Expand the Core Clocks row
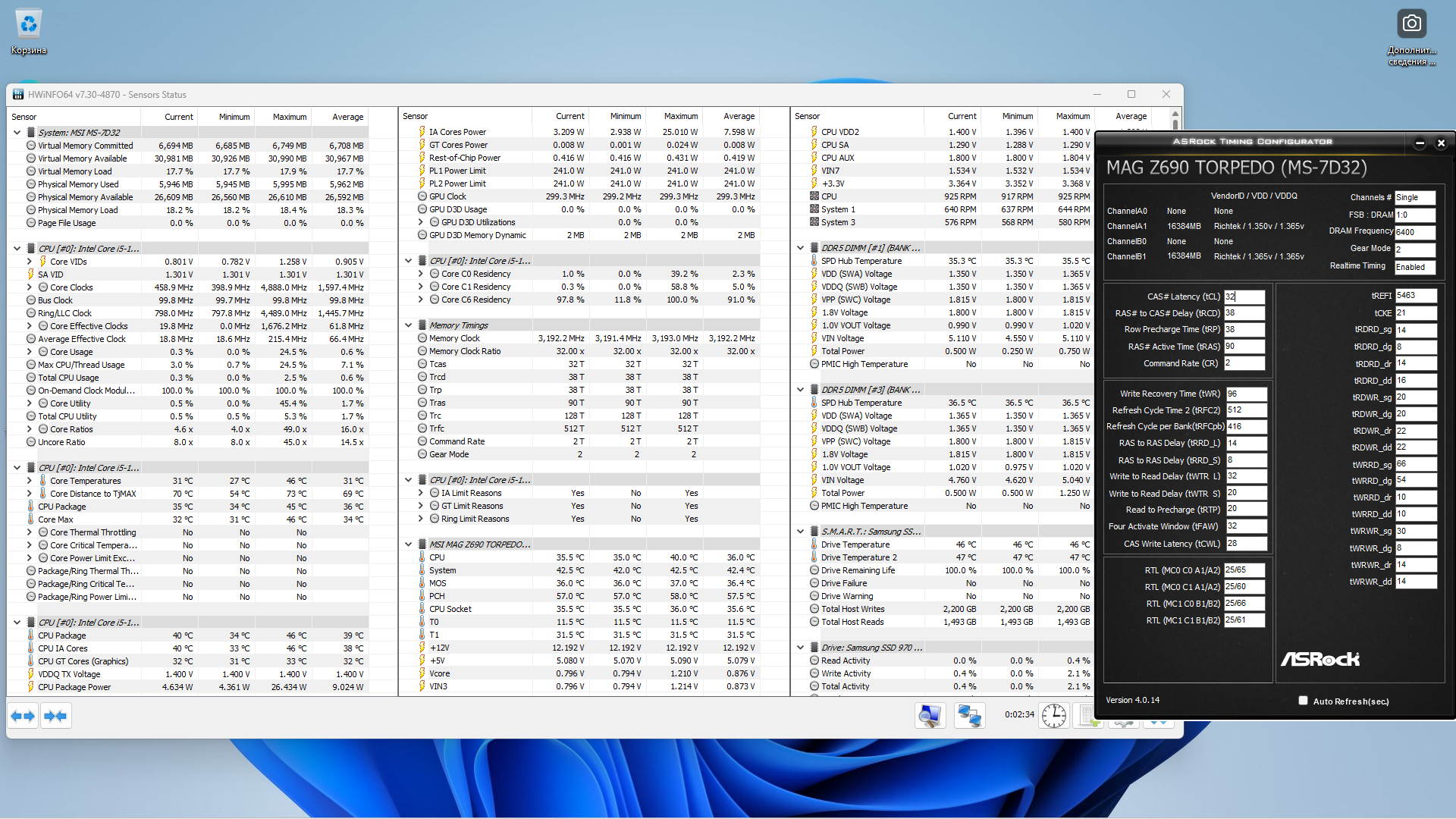This screenshot has height=819, width=1456. coord(30,287)
